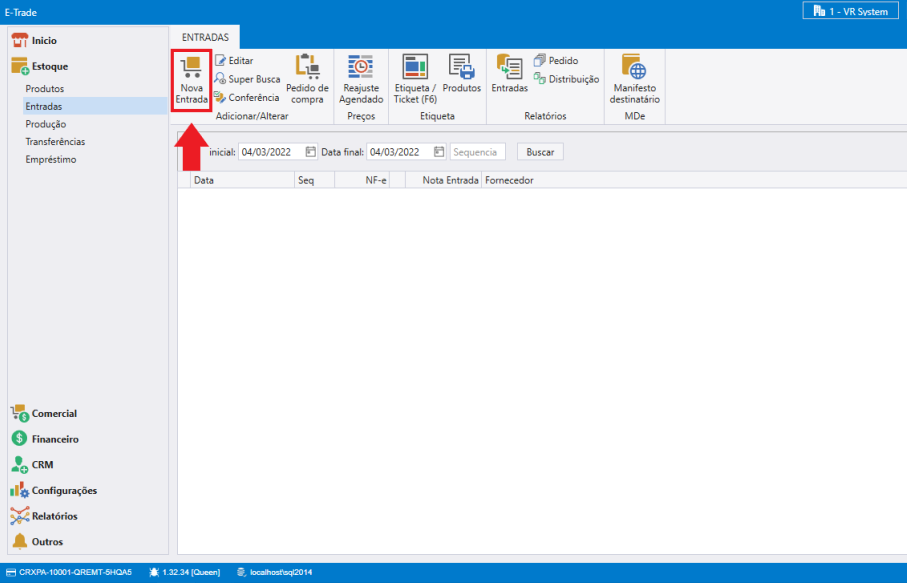Open the Comercial module

point(44,414)
